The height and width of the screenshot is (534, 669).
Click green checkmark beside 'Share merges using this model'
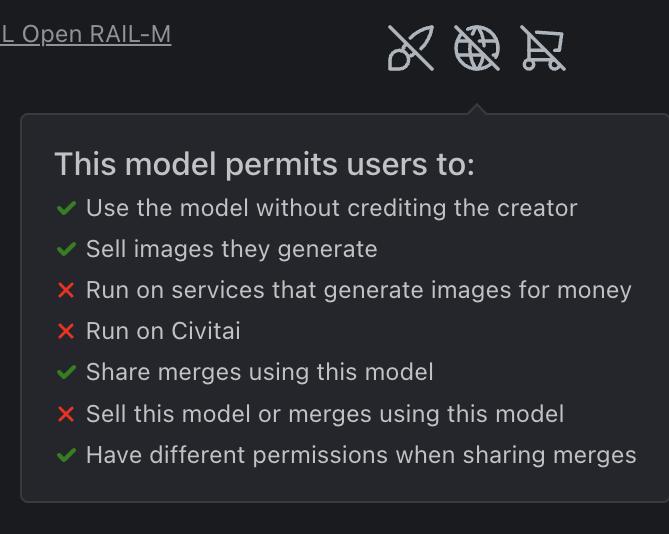pos(67,372)
